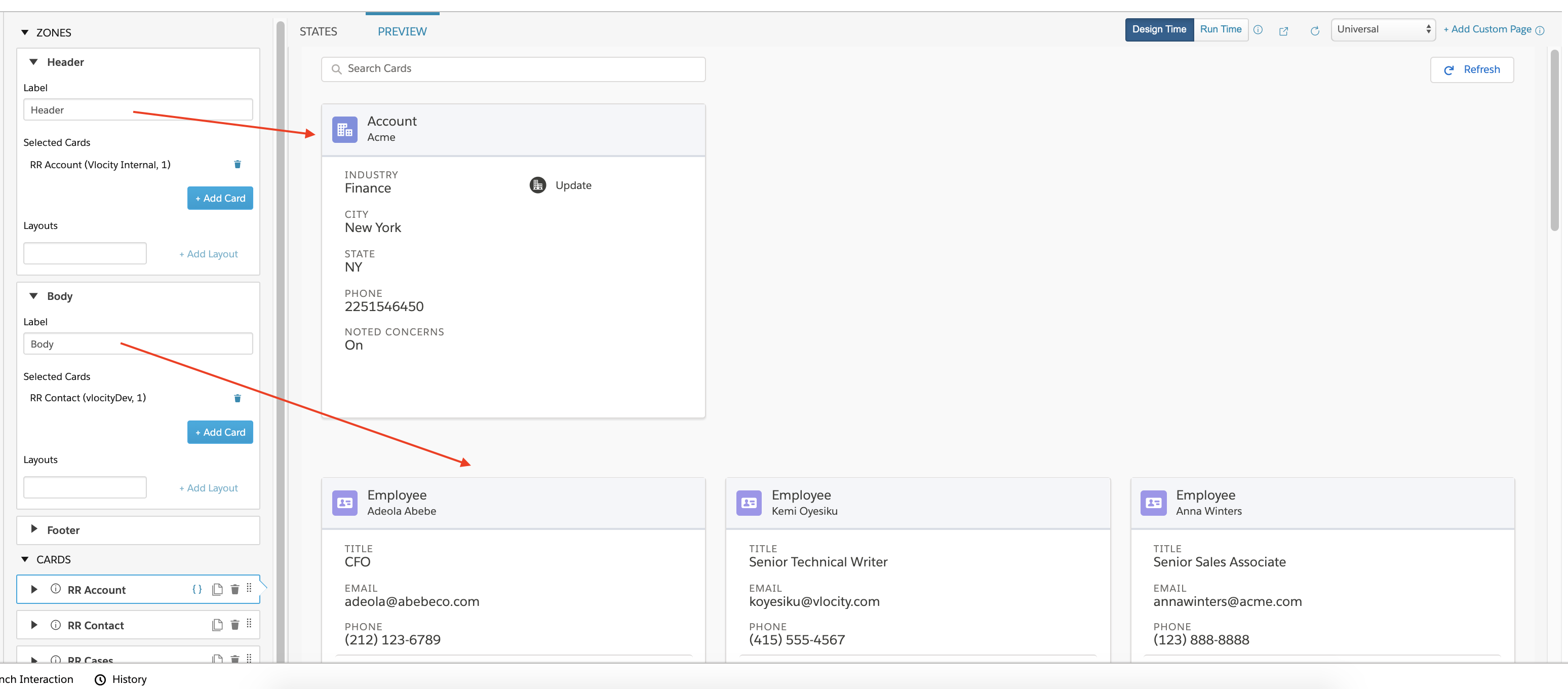Switch preview to Design Time mode

click(x=1159, y=29)
